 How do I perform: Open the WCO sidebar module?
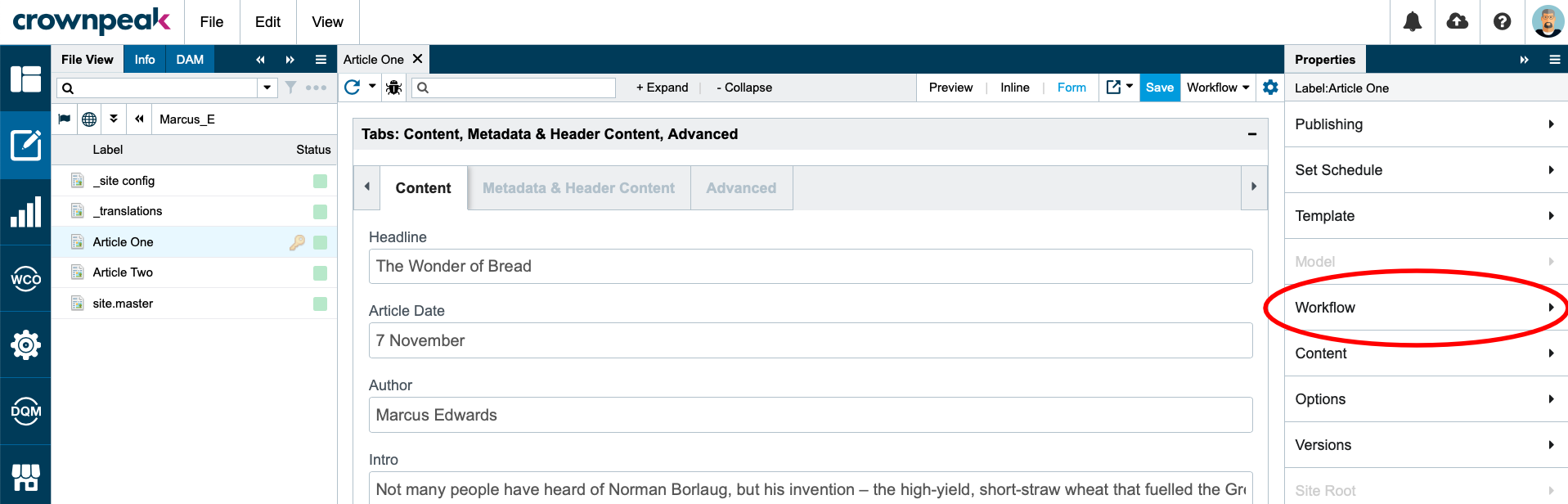(x=25, y=278)
